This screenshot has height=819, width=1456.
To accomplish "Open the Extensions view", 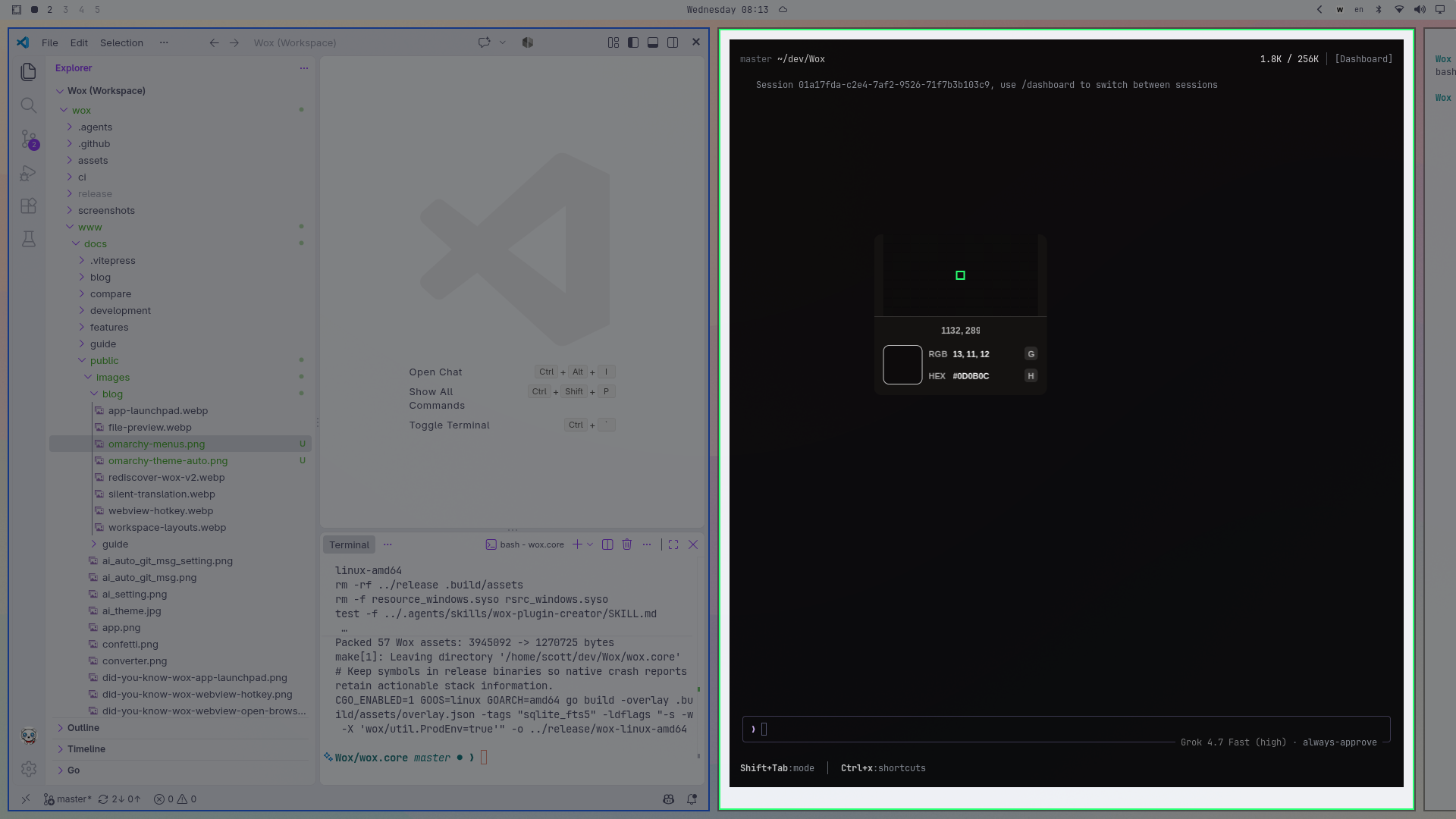I will 28,206.
